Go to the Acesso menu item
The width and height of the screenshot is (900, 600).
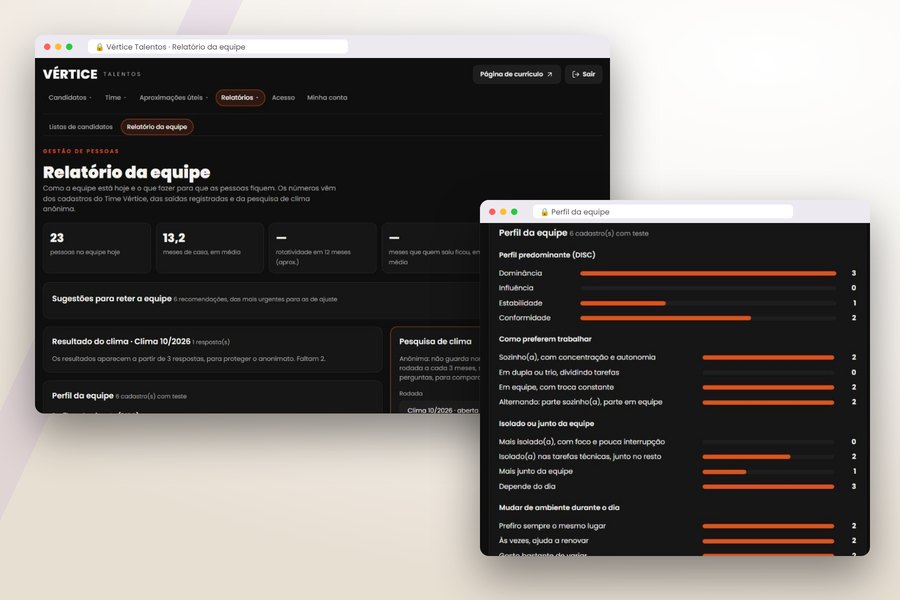click(283, 98)
